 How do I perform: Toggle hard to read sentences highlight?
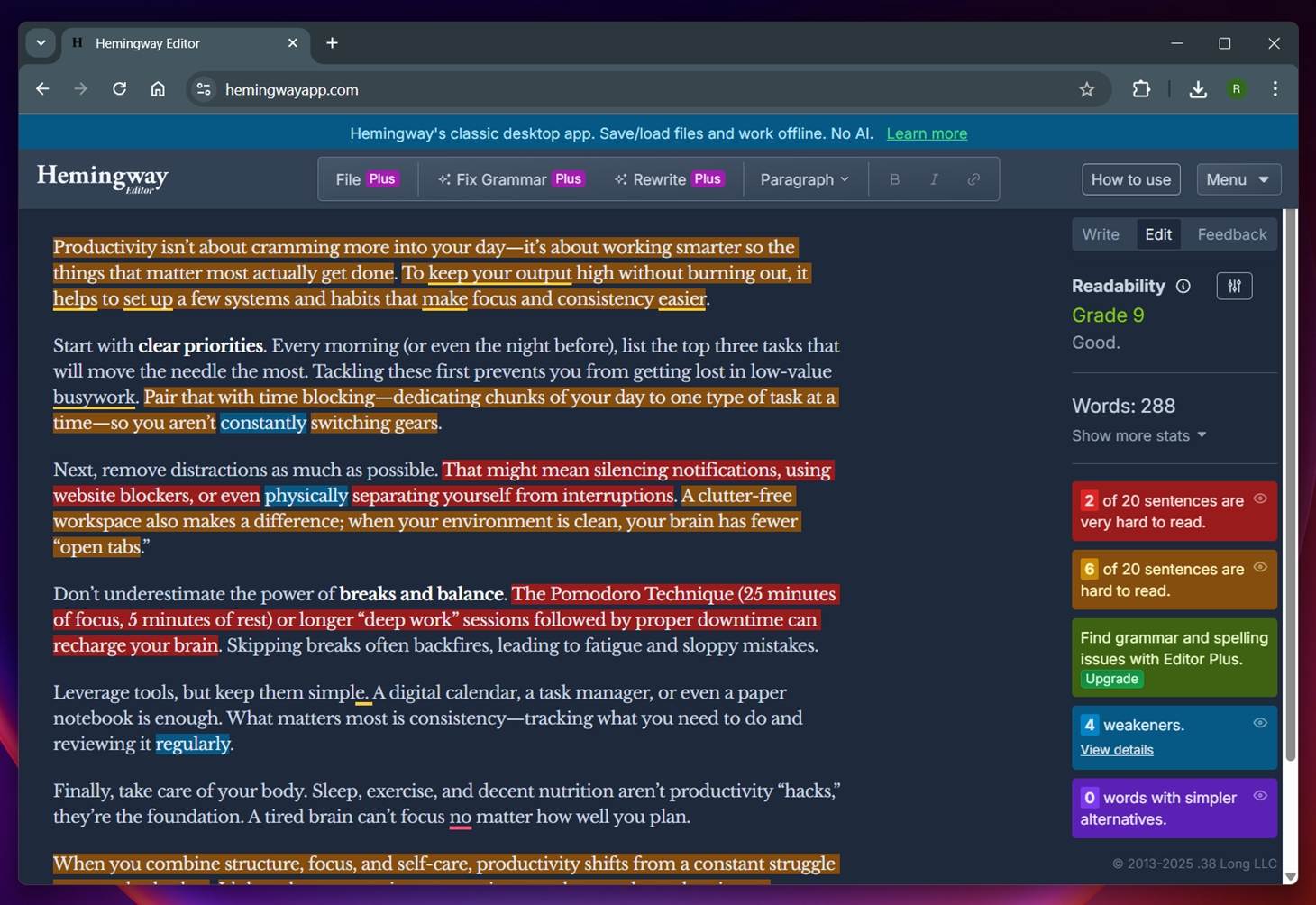coord(1260,567)
